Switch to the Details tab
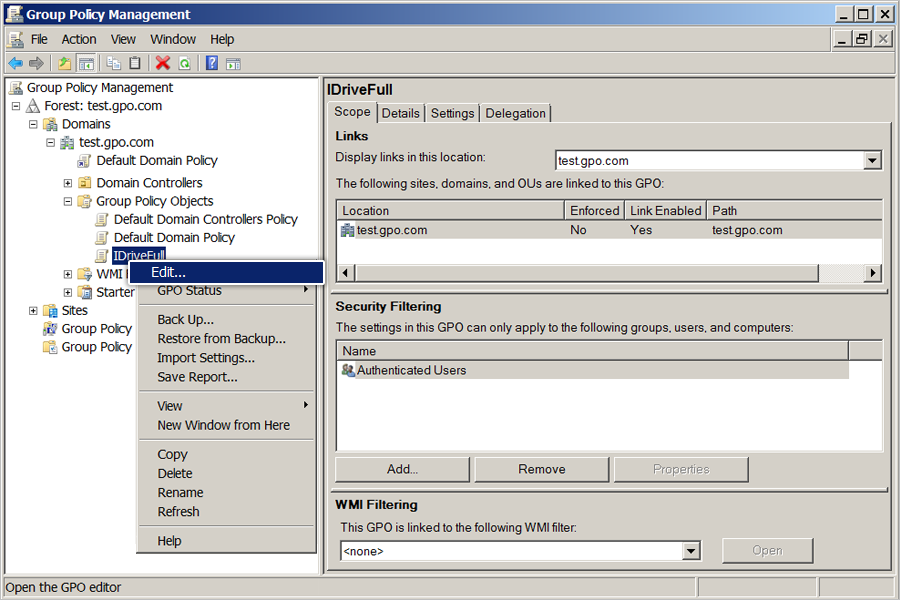This screenshot has height=600, width=900. tap(401, 113)
